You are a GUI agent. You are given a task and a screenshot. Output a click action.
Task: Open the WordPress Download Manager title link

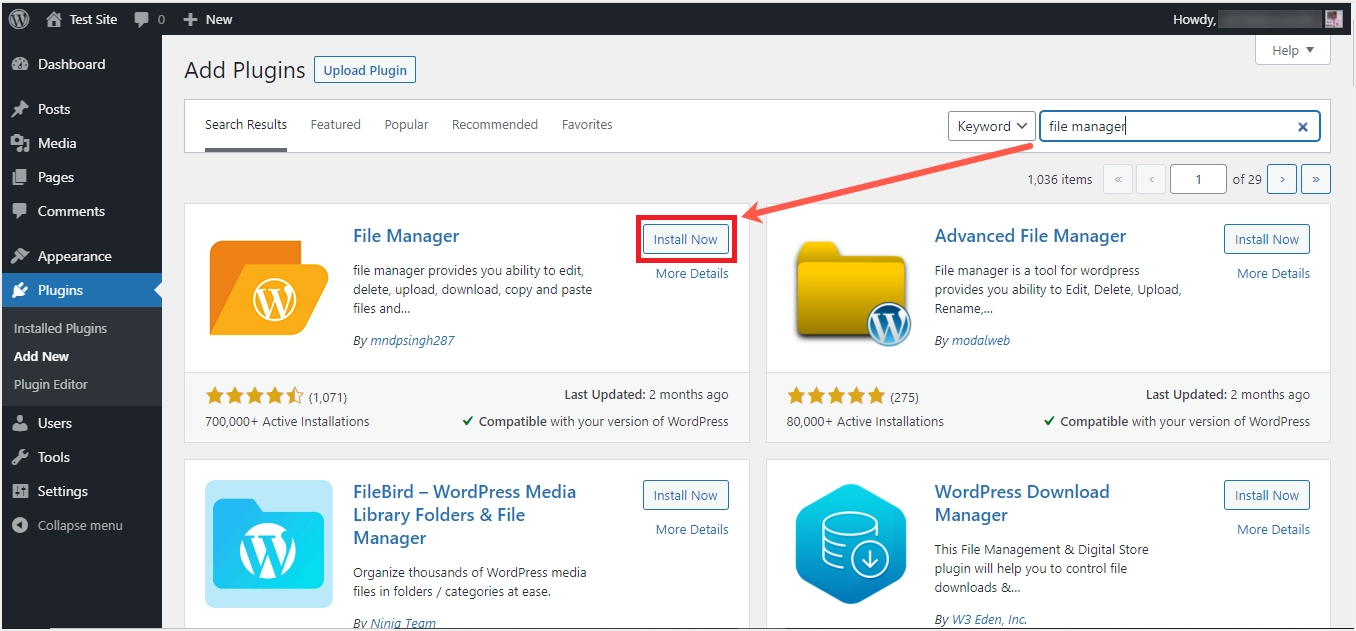(1022, 503)
